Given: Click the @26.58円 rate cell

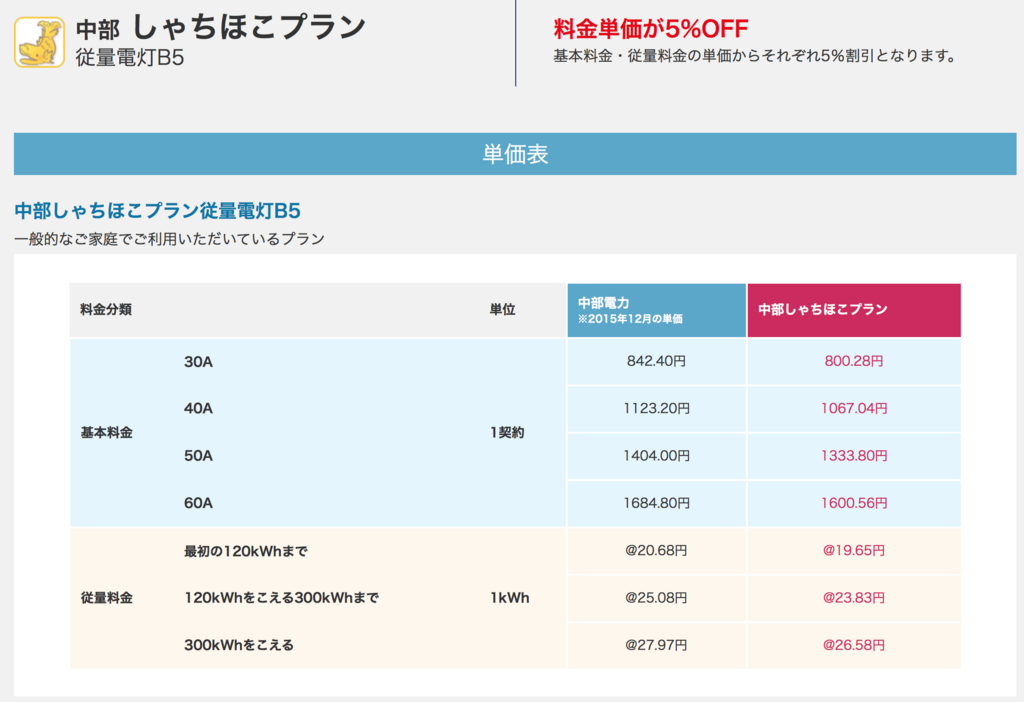Looking at the screenshot, I should pyautogui.click(x=854, y=645).
